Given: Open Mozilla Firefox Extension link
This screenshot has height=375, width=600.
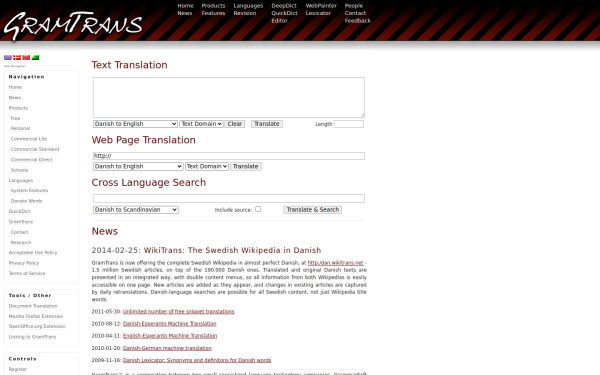Looking at the screenshot, I should coord(36,316).
